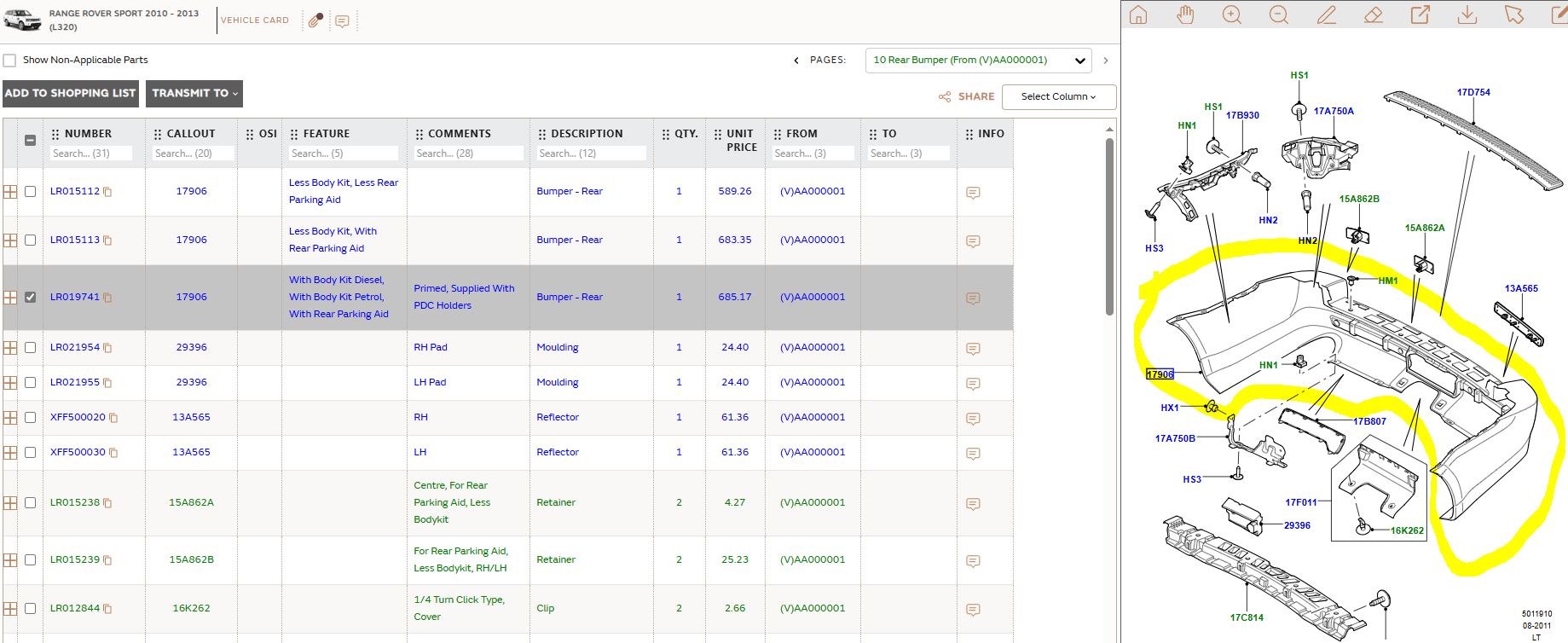
Task: Open info comment for LR015113 row
Action: [973, 241]
